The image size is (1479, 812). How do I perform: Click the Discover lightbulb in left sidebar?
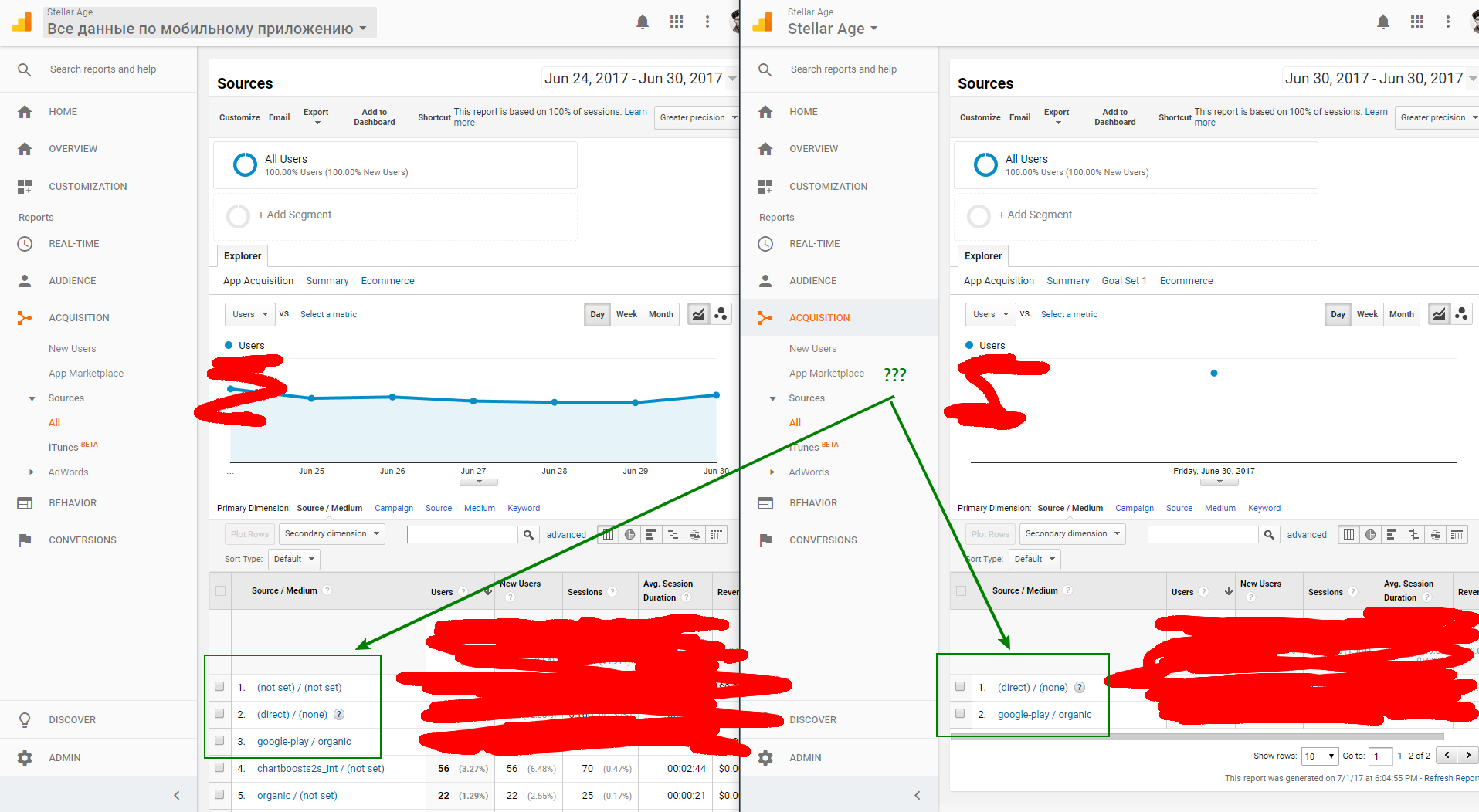click(x=25, y=720)
